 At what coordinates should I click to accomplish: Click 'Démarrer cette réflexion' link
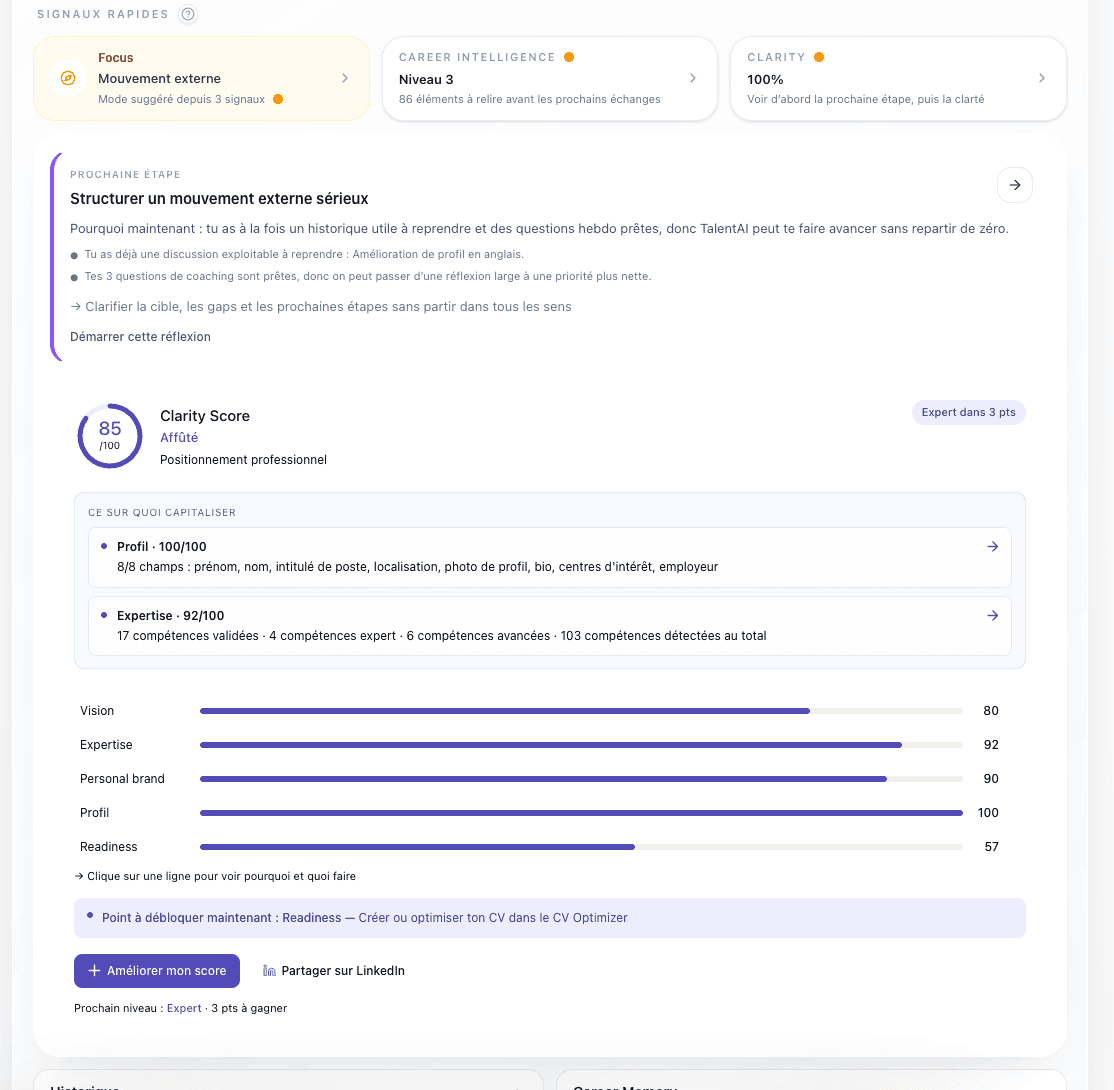pos(140,337)
